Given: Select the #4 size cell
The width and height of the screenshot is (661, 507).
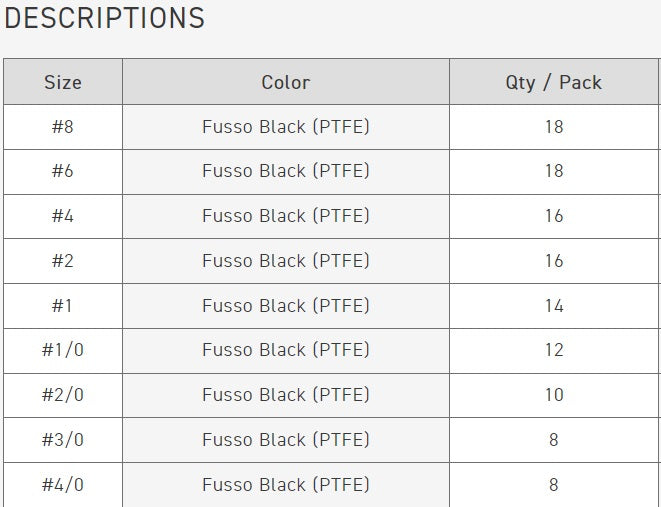Looking at the screenshot, I should [x=63, y=216].
